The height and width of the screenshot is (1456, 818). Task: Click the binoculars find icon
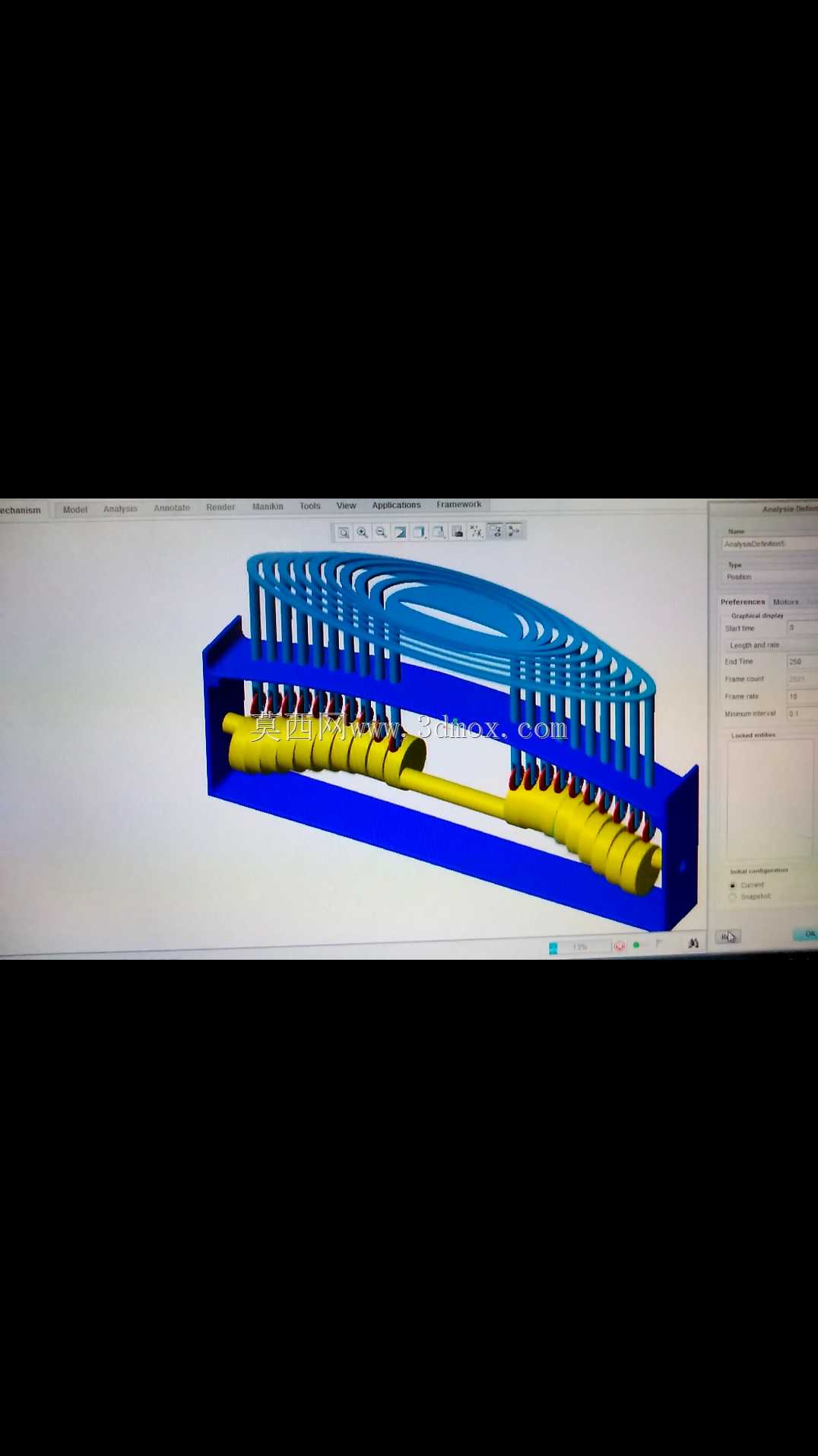[693, 943]
